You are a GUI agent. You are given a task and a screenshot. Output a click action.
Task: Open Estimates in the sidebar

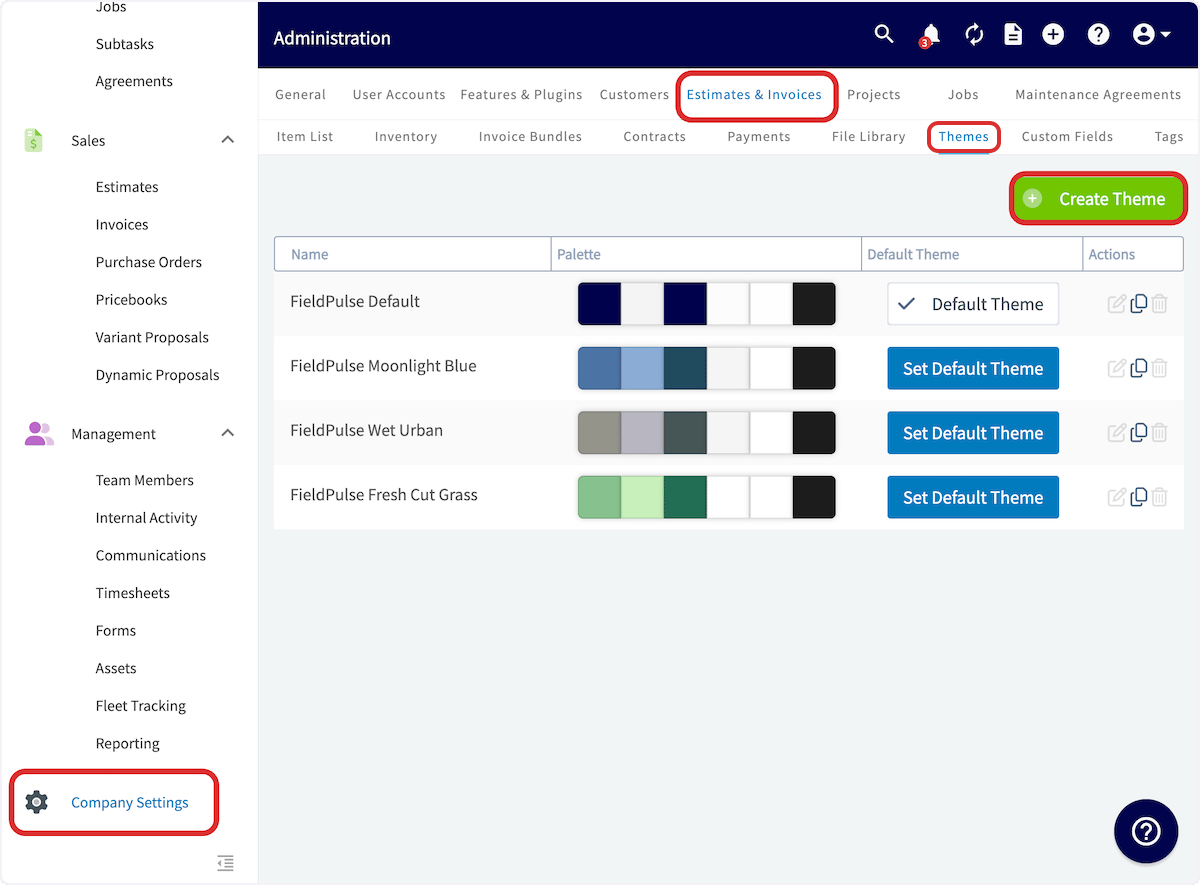(x=127, y=187)
